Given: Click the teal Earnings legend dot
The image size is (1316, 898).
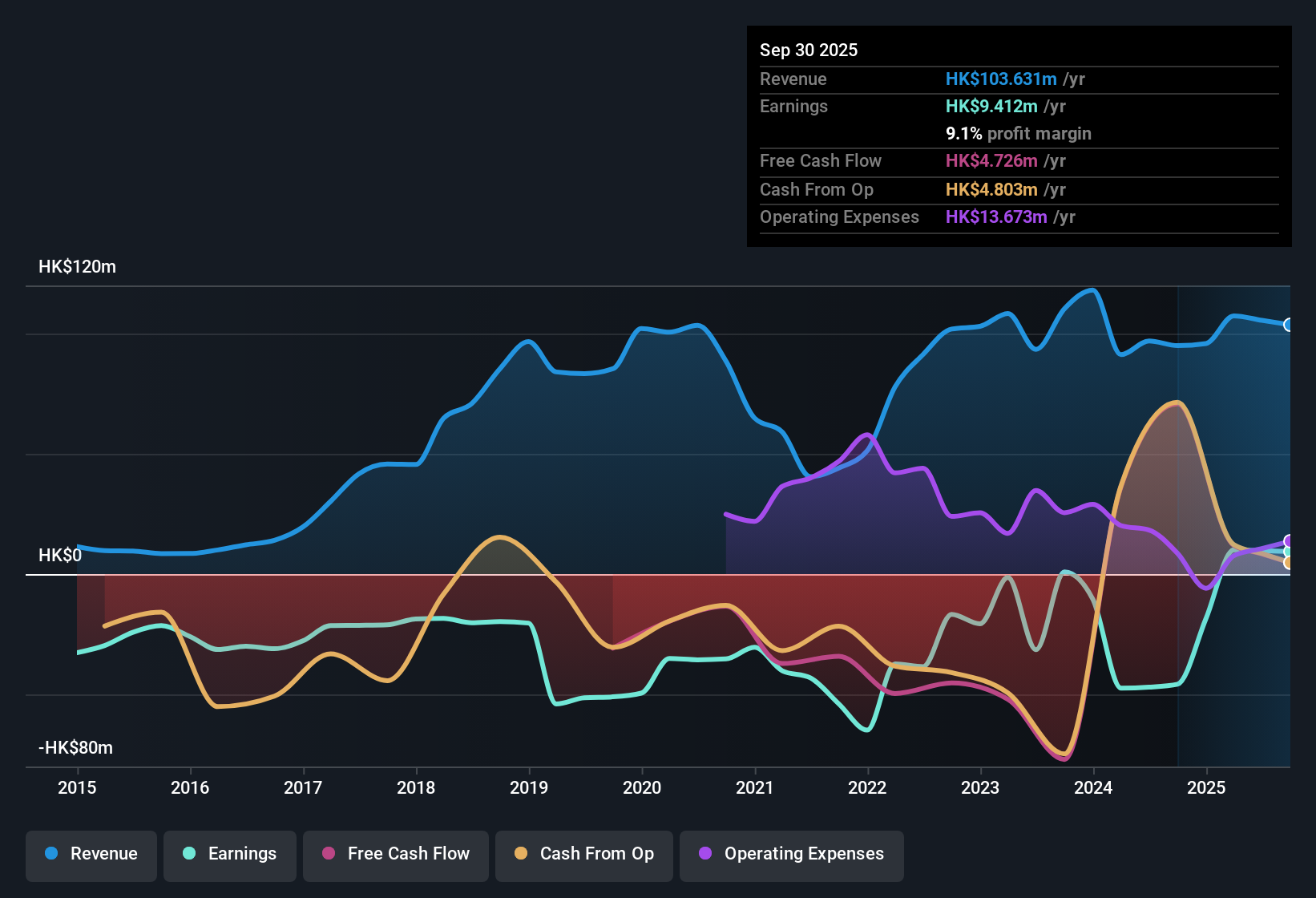Looking at the screenshot, I should coord(189,854).
